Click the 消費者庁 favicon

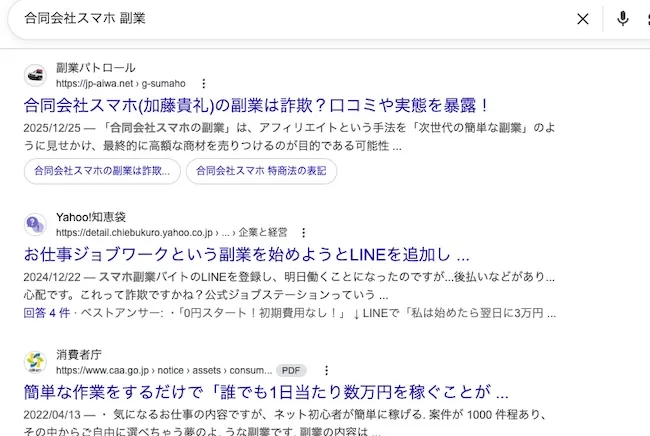click(x=35, y=362)
